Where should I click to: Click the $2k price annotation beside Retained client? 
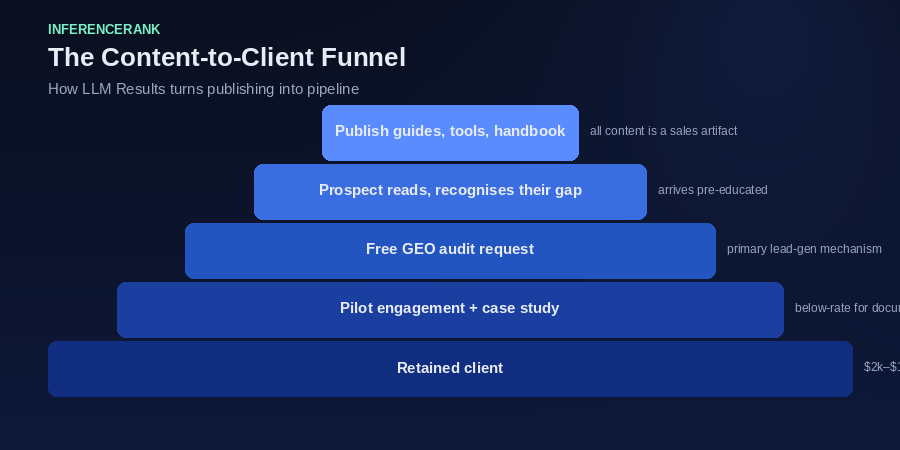tap(882, 367)
